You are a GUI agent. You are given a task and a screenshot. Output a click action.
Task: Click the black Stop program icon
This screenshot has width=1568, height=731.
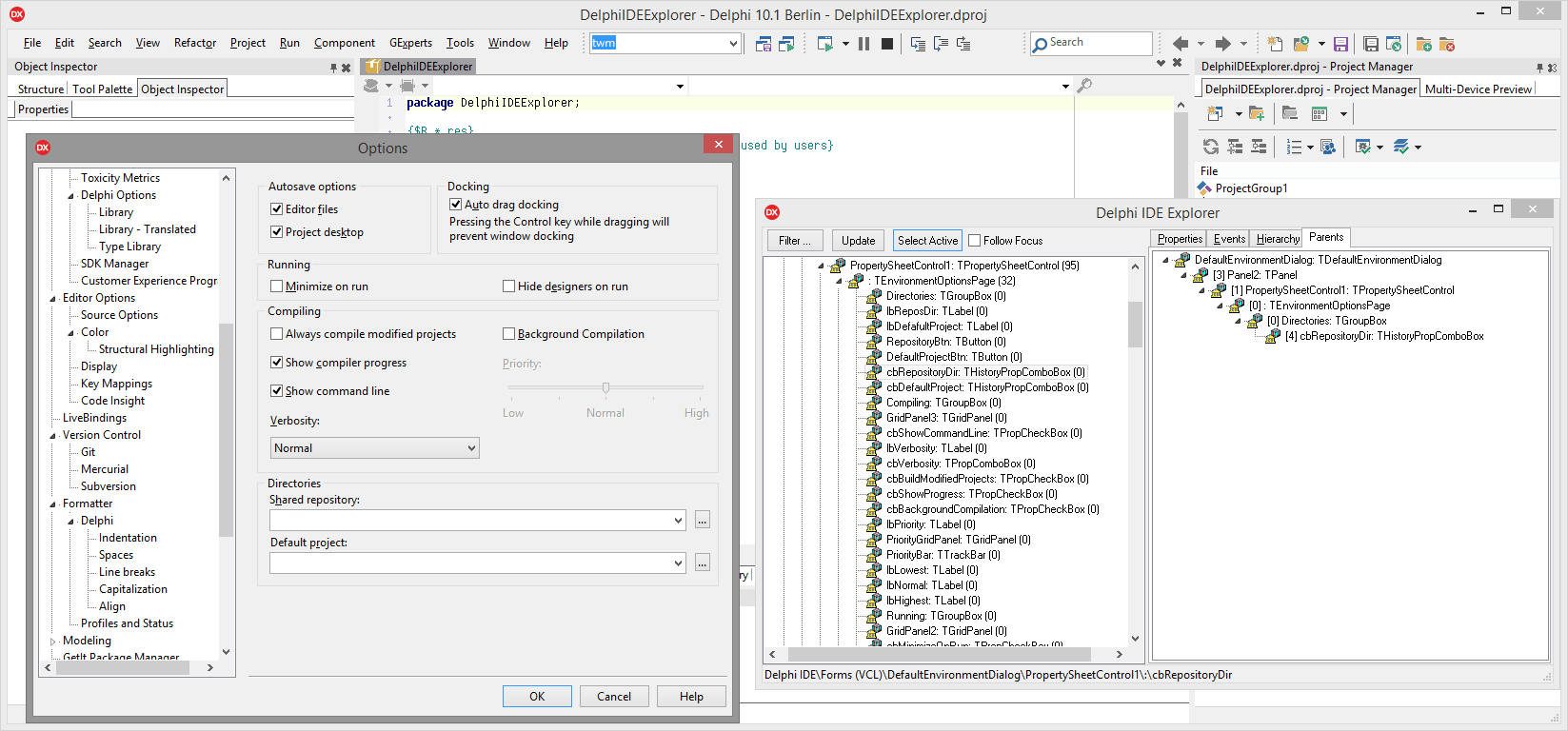click(x=887, y=44)
